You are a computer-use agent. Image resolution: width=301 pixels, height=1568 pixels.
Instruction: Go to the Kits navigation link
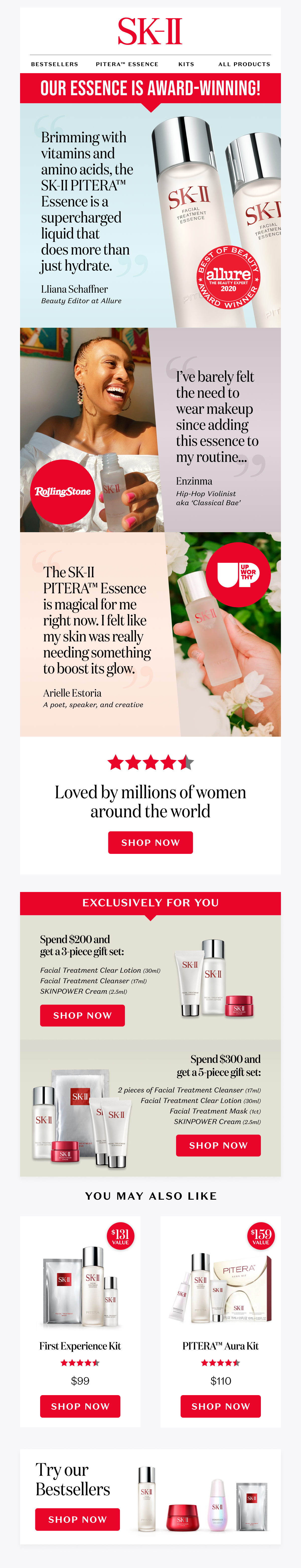186,64
